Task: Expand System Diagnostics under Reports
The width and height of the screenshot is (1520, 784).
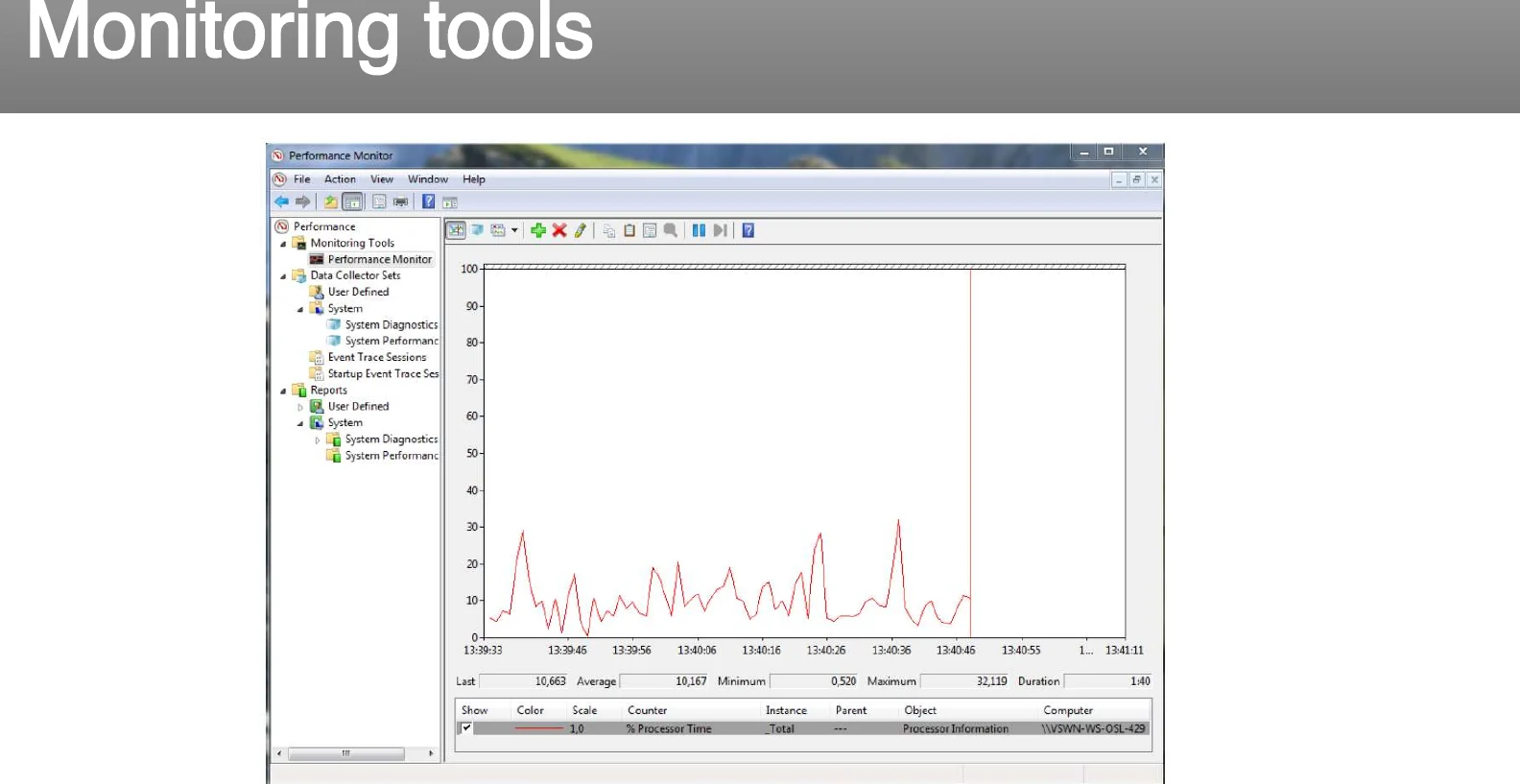Action: click(318, 440)
